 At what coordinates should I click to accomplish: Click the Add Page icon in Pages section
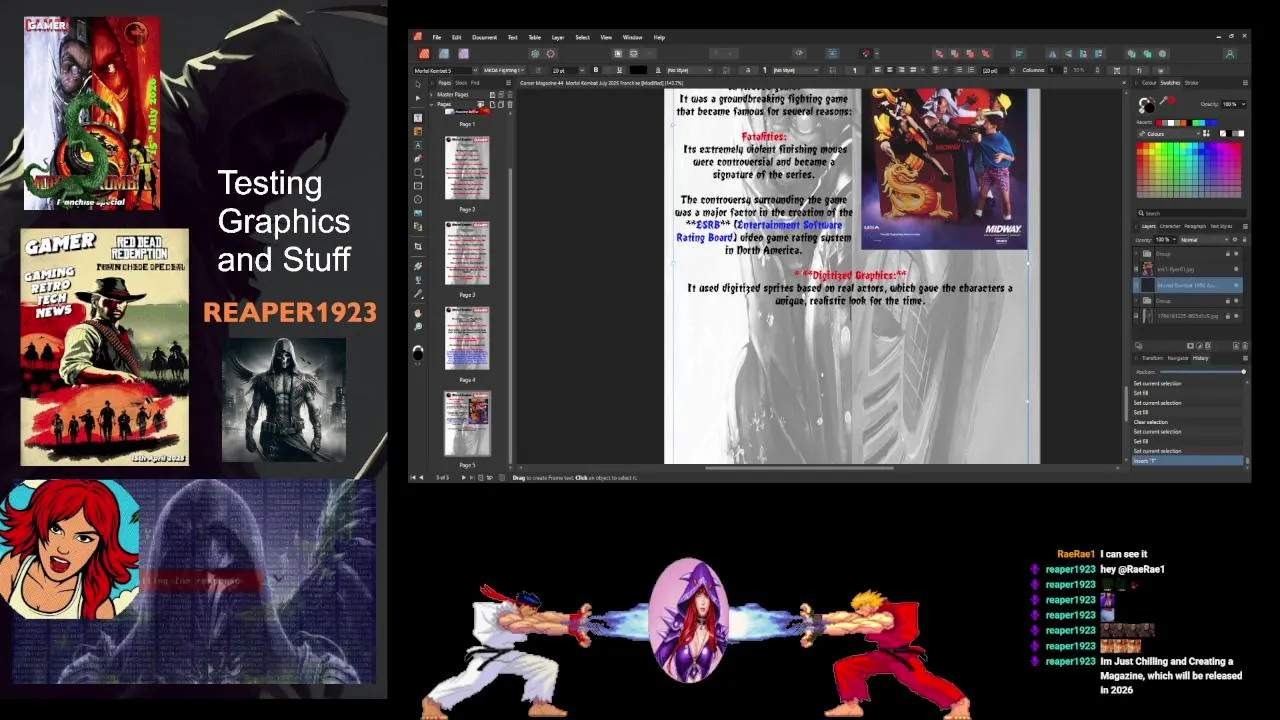492,104
